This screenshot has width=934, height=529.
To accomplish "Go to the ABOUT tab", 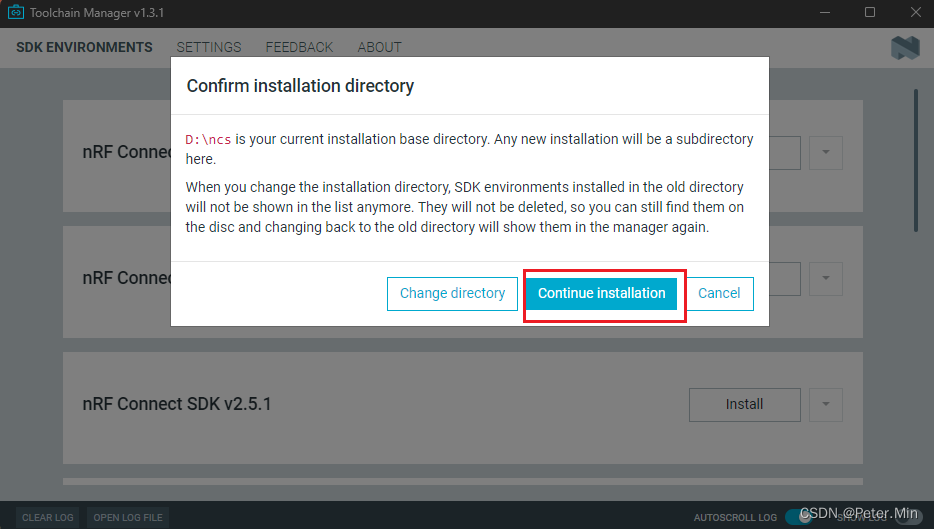I will coord(379,47).
